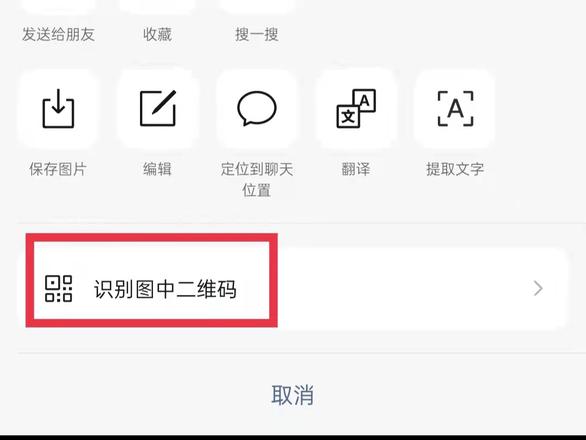Viewport: 586px width, 440px height.
Task: Tap the save image download icon
Action: [x=58, y=108]
